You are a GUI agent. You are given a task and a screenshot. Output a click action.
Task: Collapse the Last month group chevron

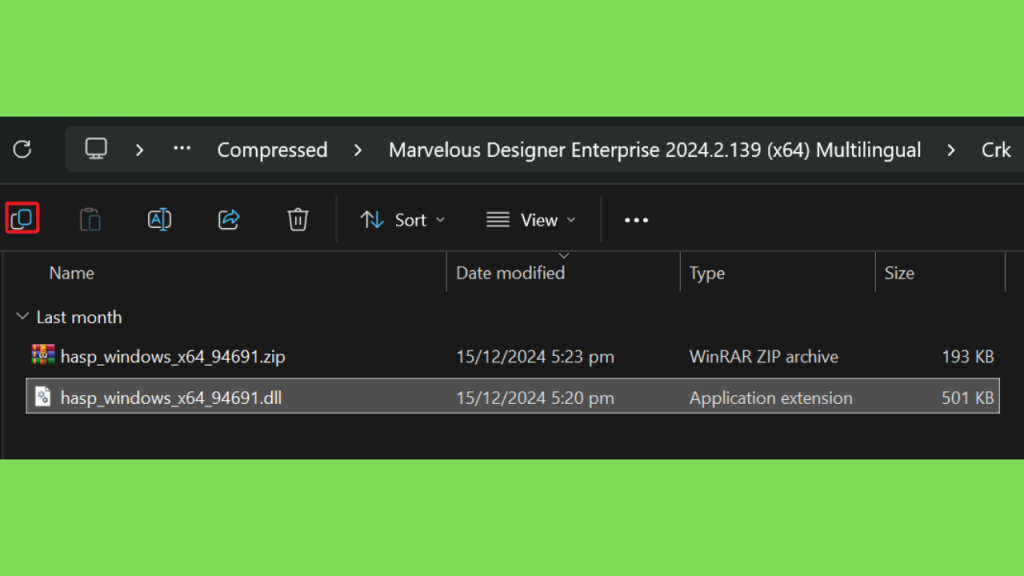[22, 317]
